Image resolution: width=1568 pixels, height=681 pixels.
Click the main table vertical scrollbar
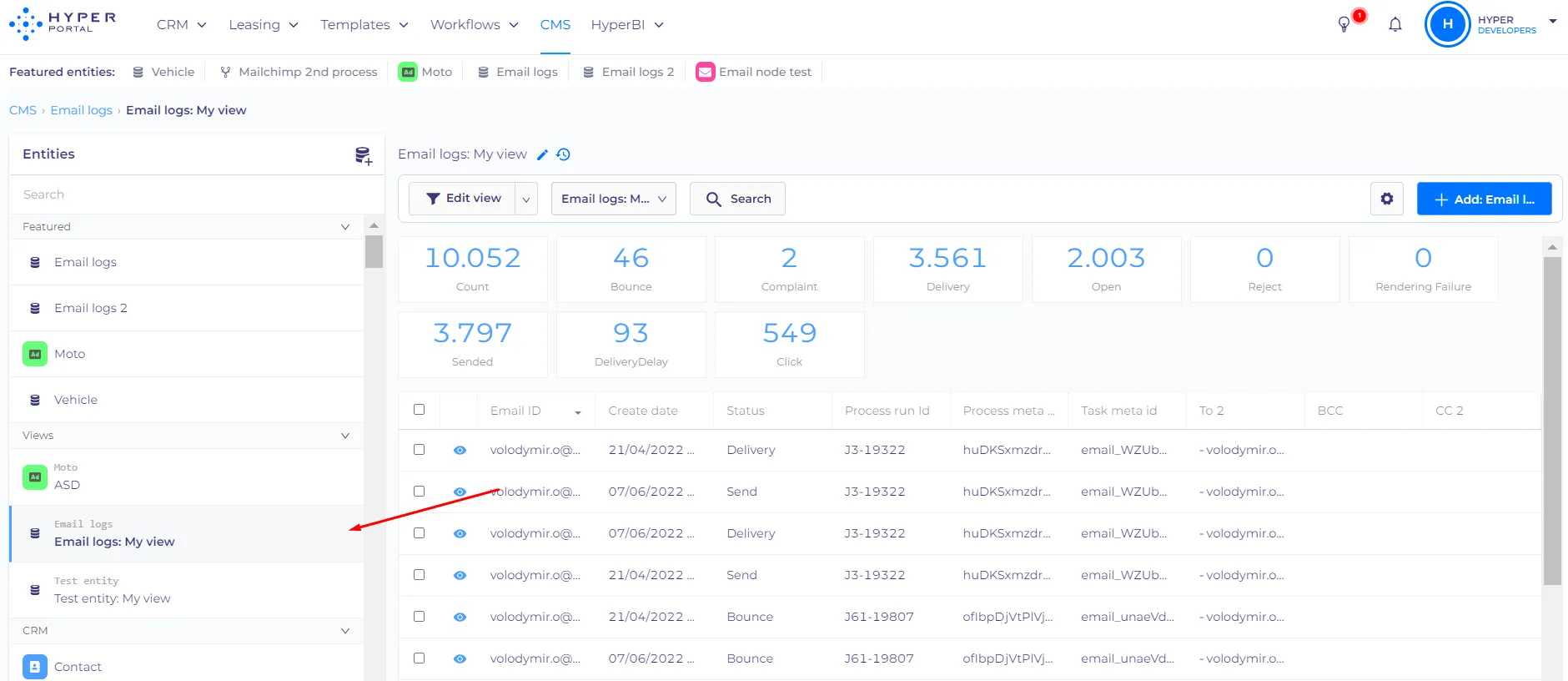[1552, 421]
